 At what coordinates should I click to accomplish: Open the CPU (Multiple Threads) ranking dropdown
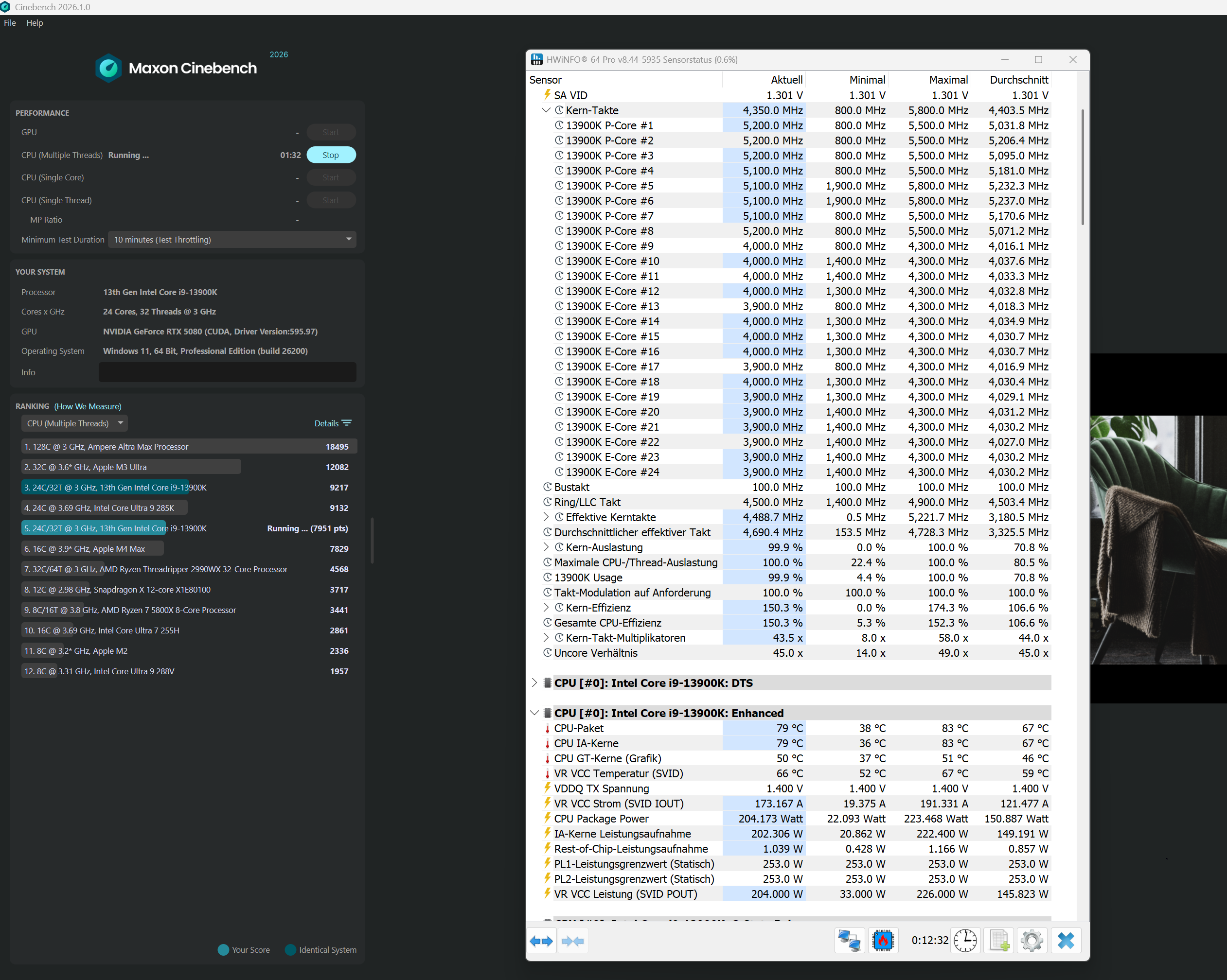coord(74,423)
